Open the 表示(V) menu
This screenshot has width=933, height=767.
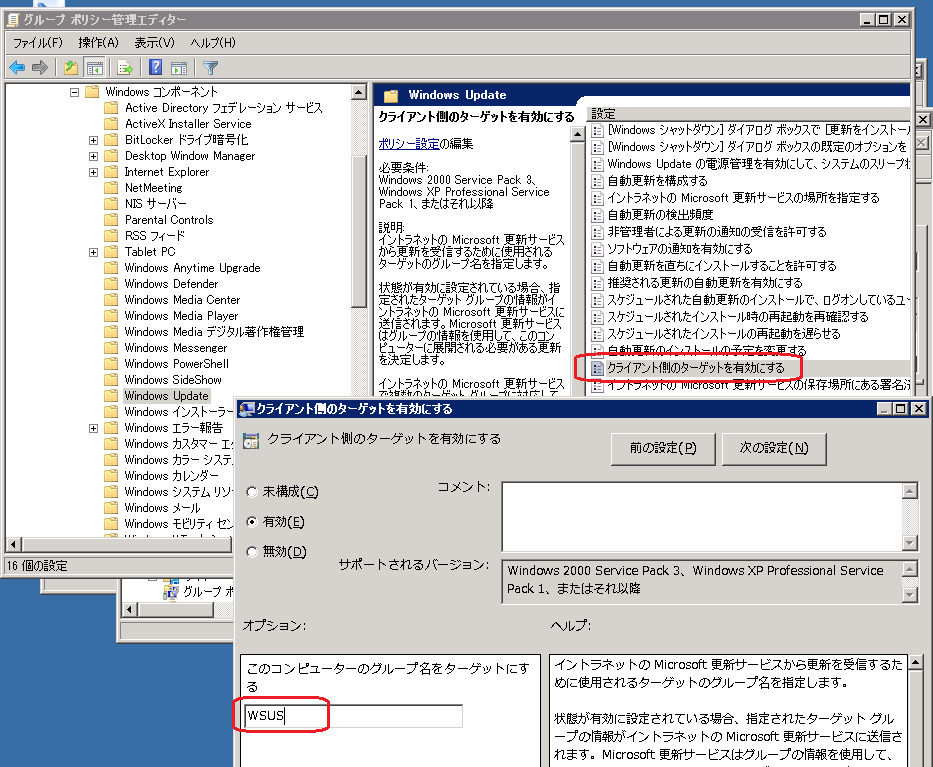154,42
